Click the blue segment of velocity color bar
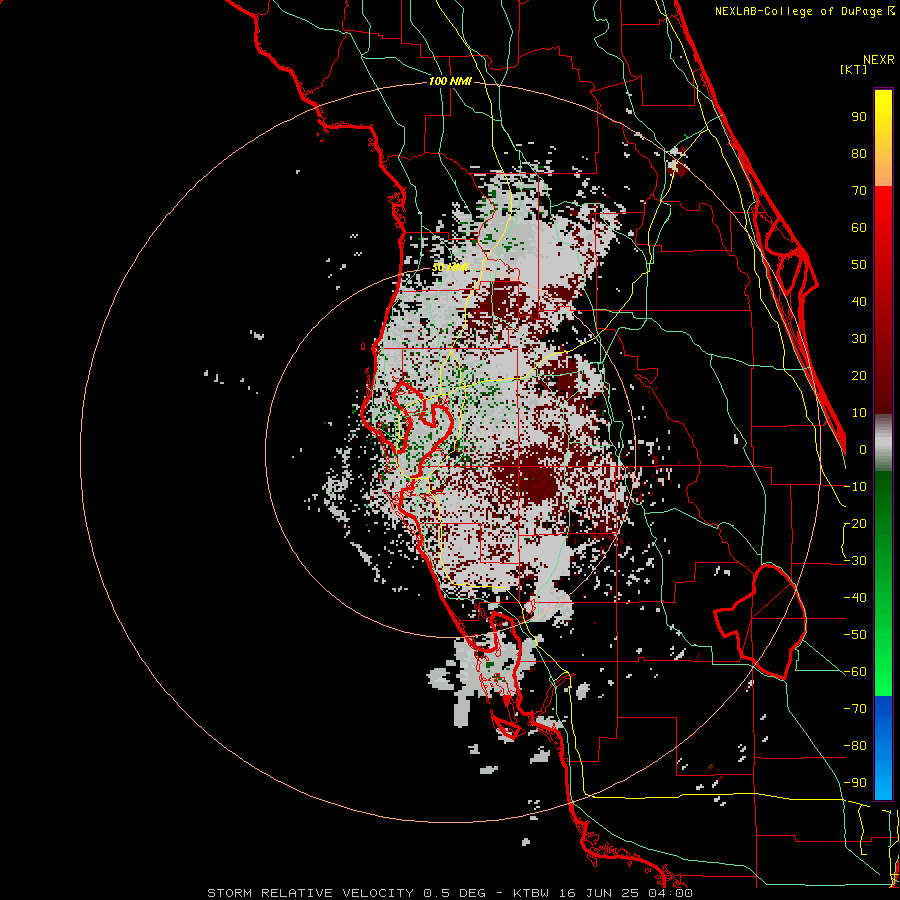Screen dimensions: 900x900 coord(883,748)
